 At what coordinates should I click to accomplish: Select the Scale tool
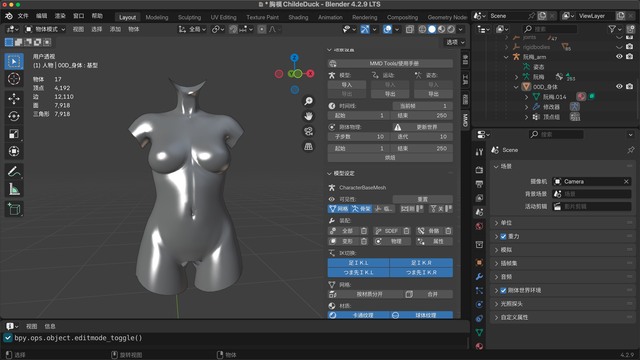pyautogui.click(x=14, y=134)
